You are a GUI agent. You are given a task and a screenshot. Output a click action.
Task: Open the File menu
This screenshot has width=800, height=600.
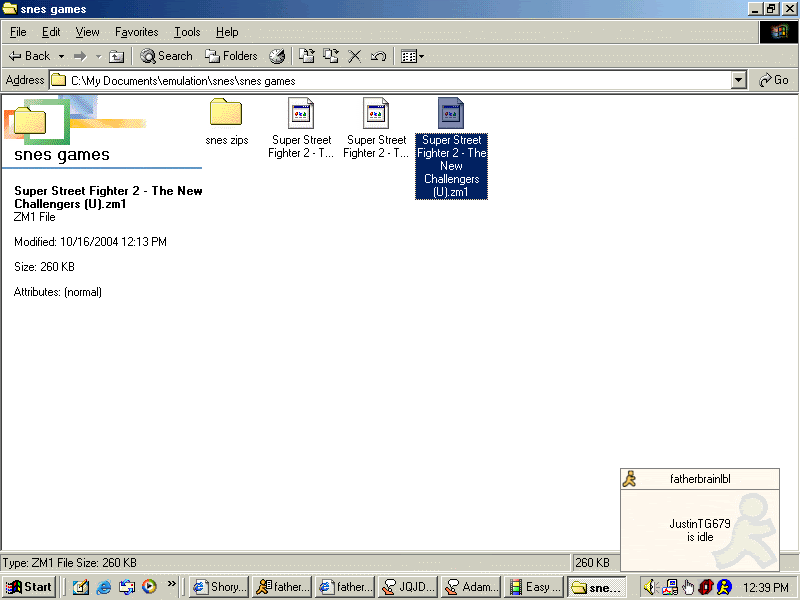[x=18, y=32]
